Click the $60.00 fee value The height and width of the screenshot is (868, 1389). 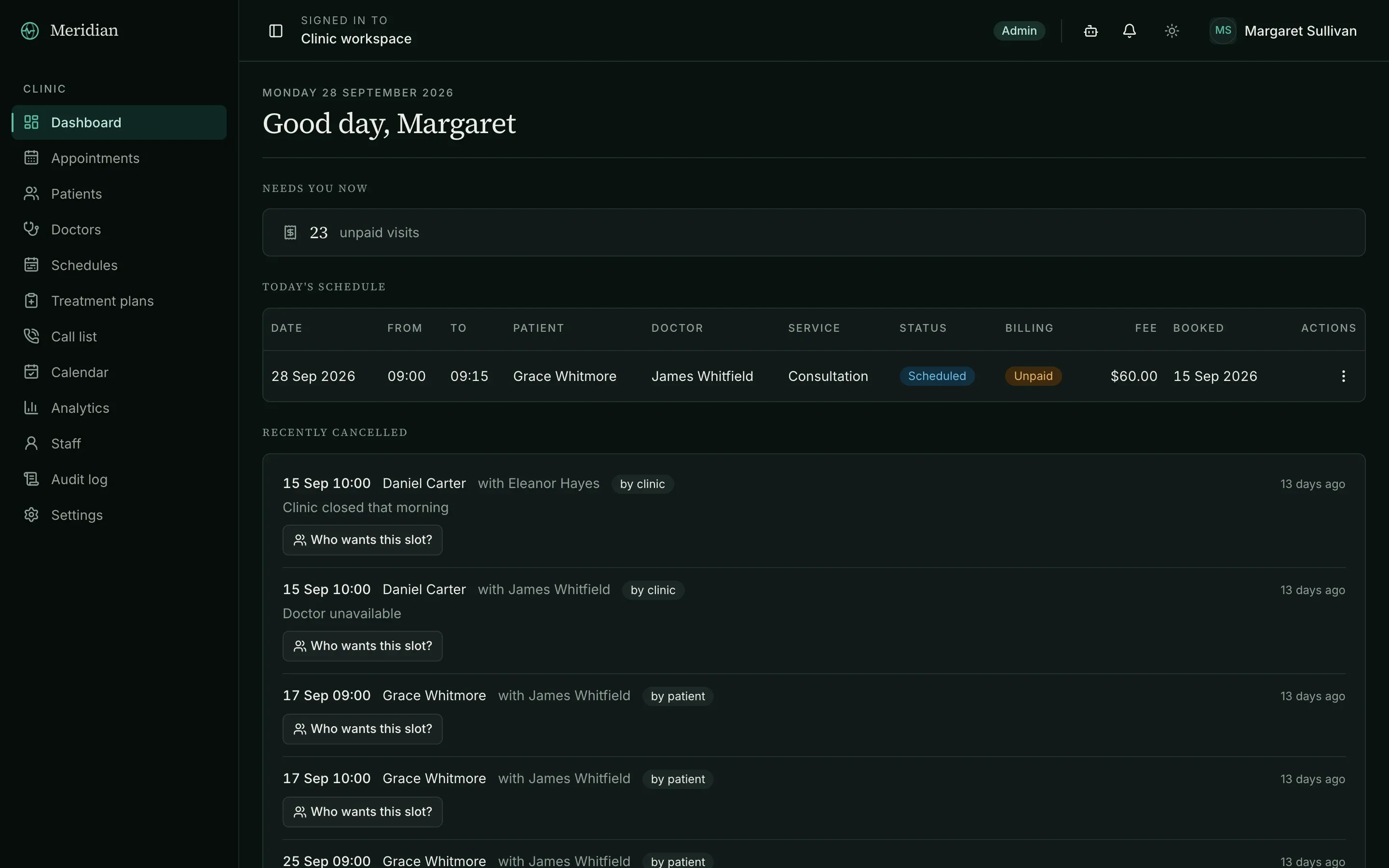coord(1133,376)
